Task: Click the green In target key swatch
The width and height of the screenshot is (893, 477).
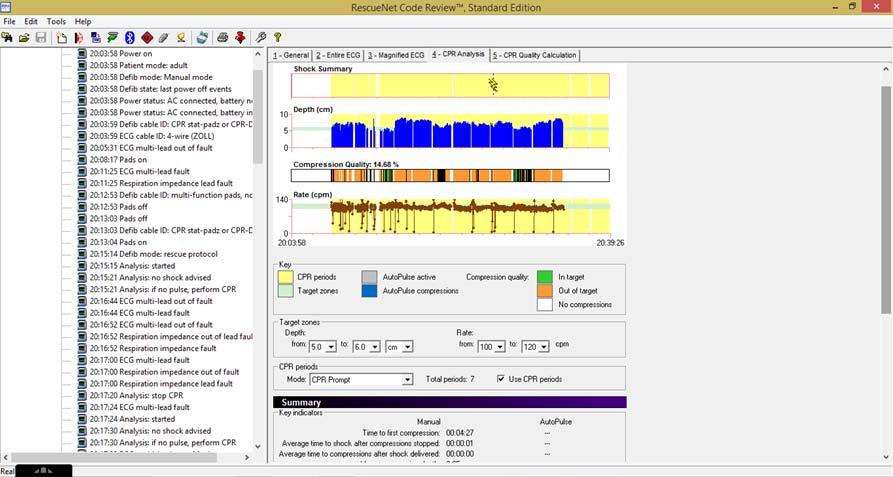Action: coord(544,277)
